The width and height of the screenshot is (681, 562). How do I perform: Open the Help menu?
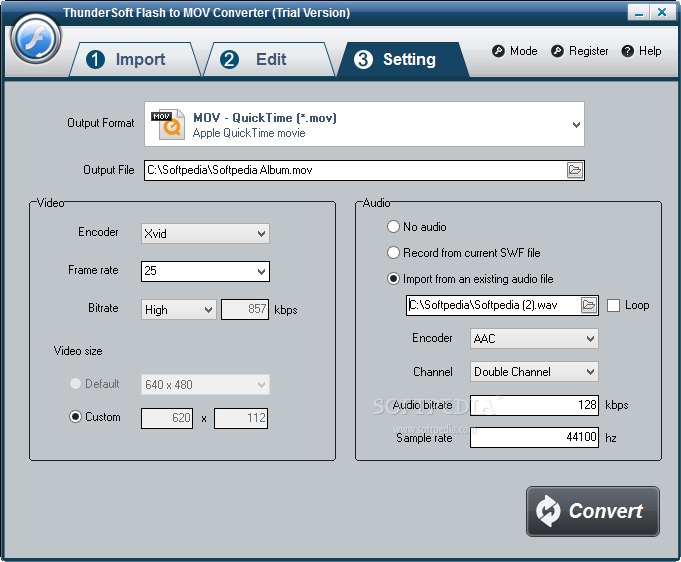[641, 51]
